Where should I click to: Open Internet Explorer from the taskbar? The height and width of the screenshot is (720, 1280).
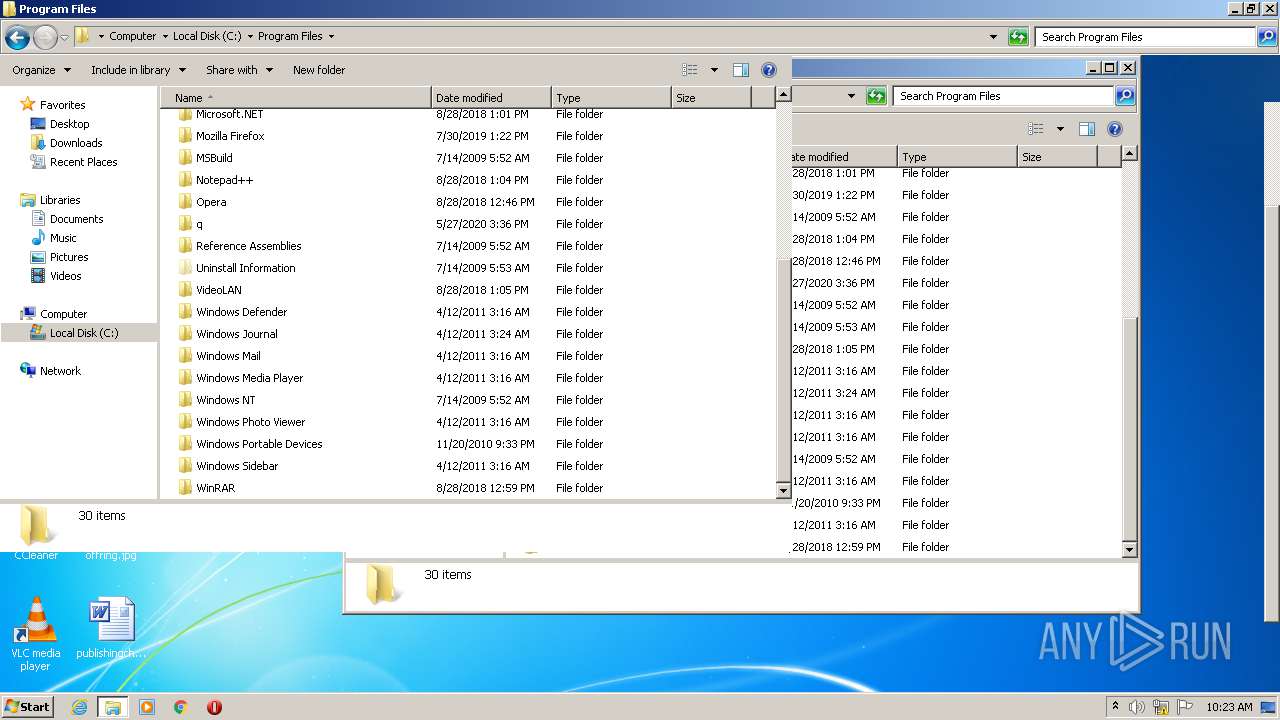click(79, 707)
